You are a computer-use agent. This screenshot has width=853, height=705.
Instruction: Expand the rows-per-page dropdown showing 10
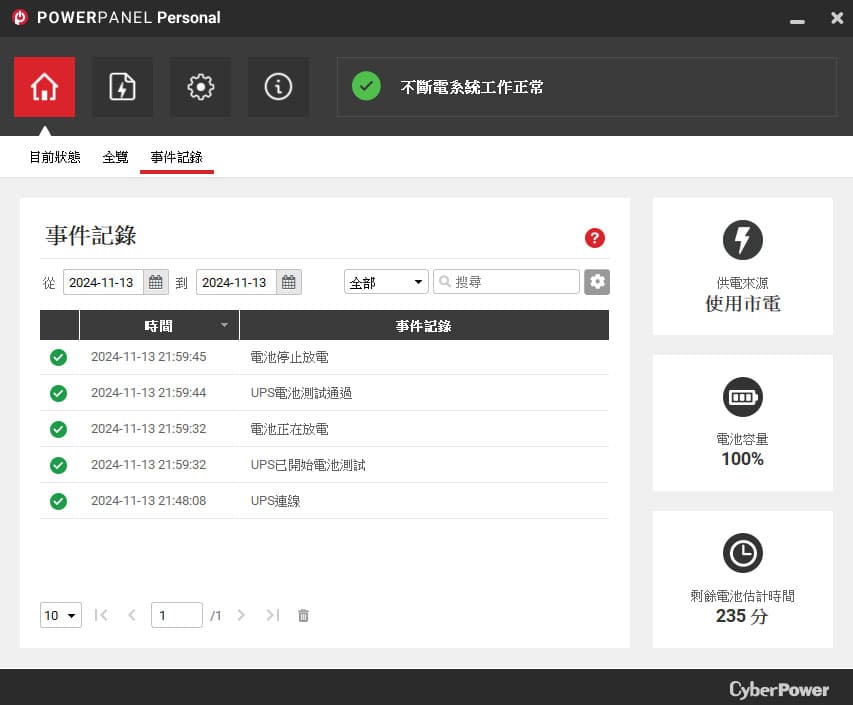click(61, 615)
